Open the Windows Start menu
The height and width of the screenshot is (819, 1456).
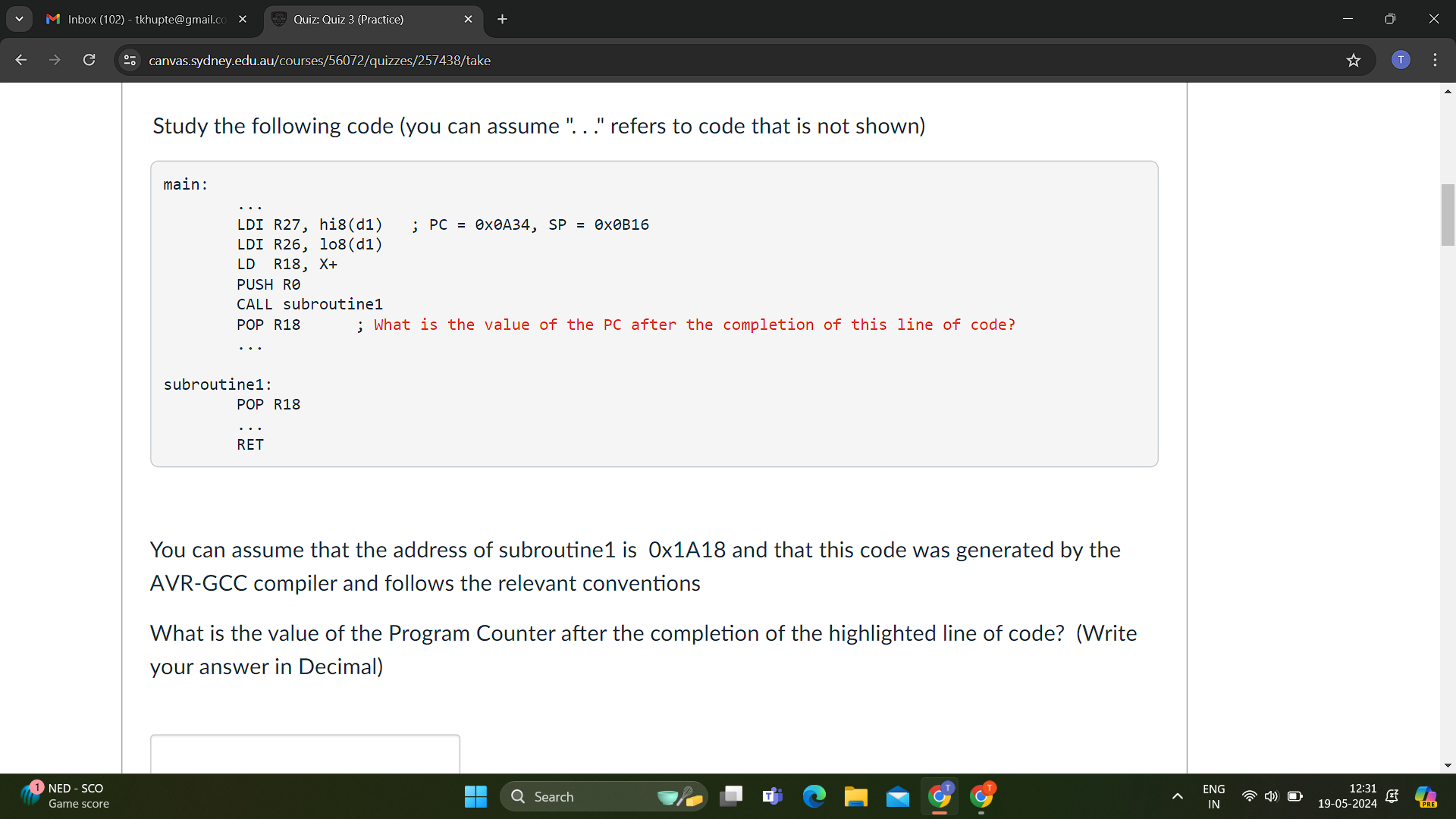click(475, 796)
